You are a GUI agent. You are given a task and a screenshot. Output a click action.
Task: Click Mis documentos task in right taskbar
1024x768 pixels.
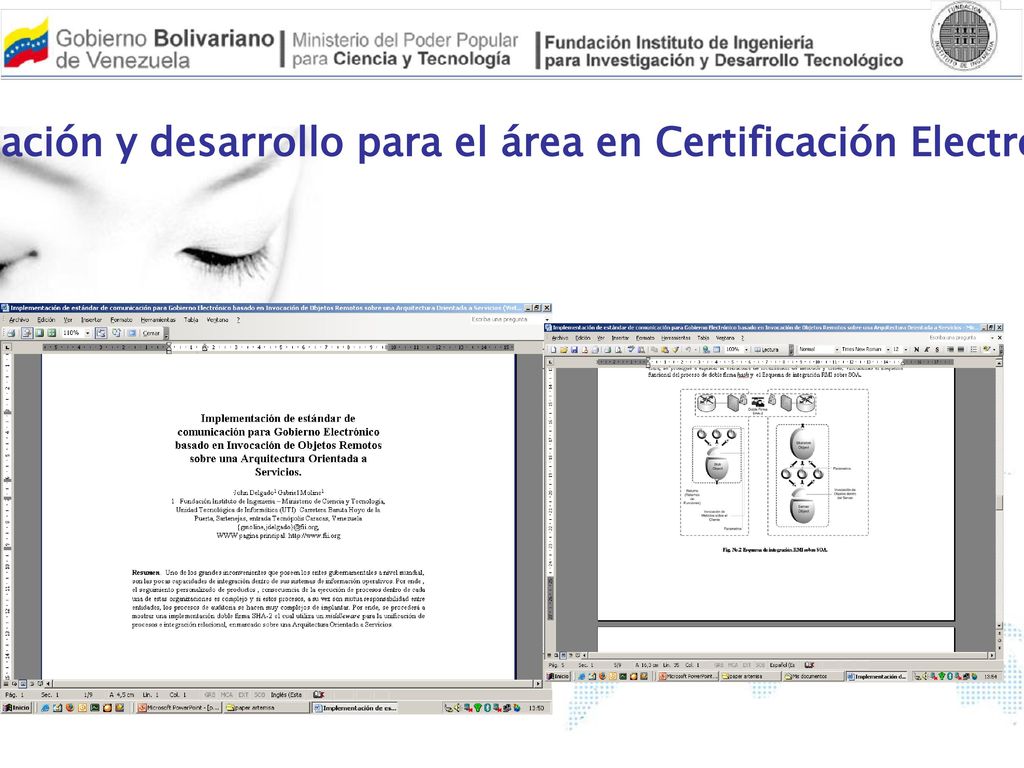[x=812, y=677]
